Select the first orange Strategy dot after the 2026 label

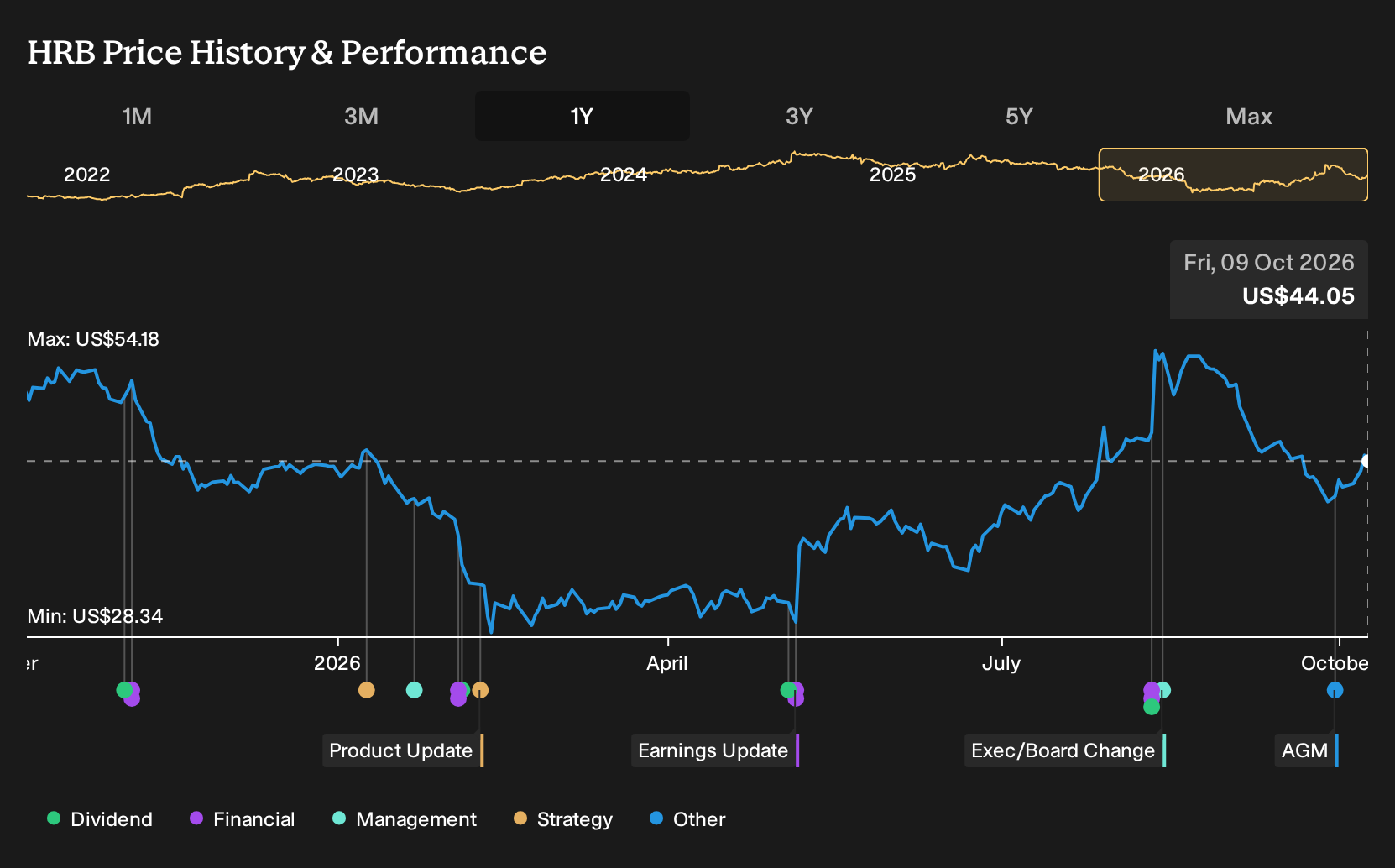click(367, 690)
